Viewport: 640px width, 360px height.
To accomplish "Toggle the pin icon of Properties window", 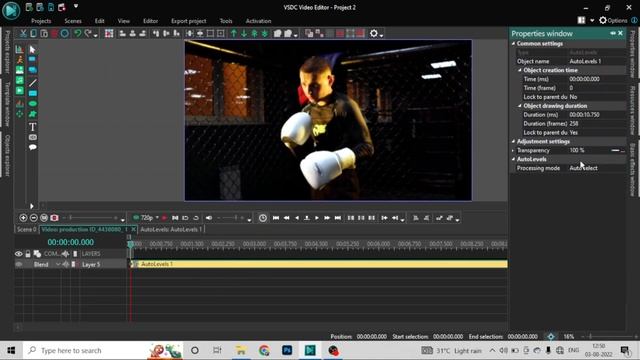I will click(x=613, y=33).
